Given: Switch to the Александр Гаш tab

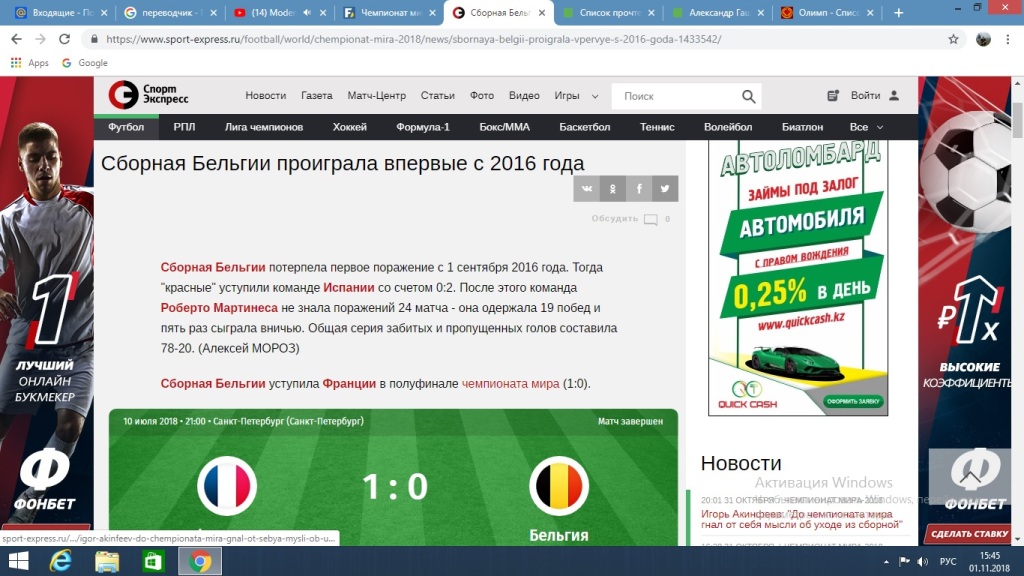Looking at the screenshot, I should point(717,12).
